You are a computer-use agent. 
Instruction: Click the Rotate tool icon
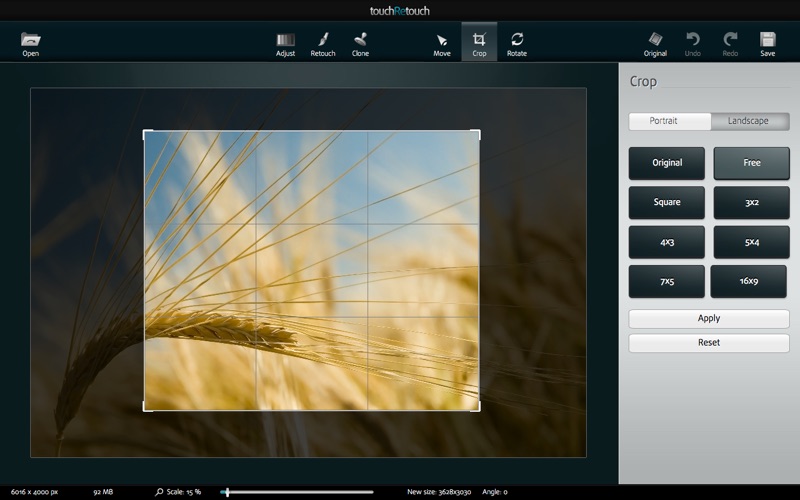pyautogui.click(x=516, y=42)
